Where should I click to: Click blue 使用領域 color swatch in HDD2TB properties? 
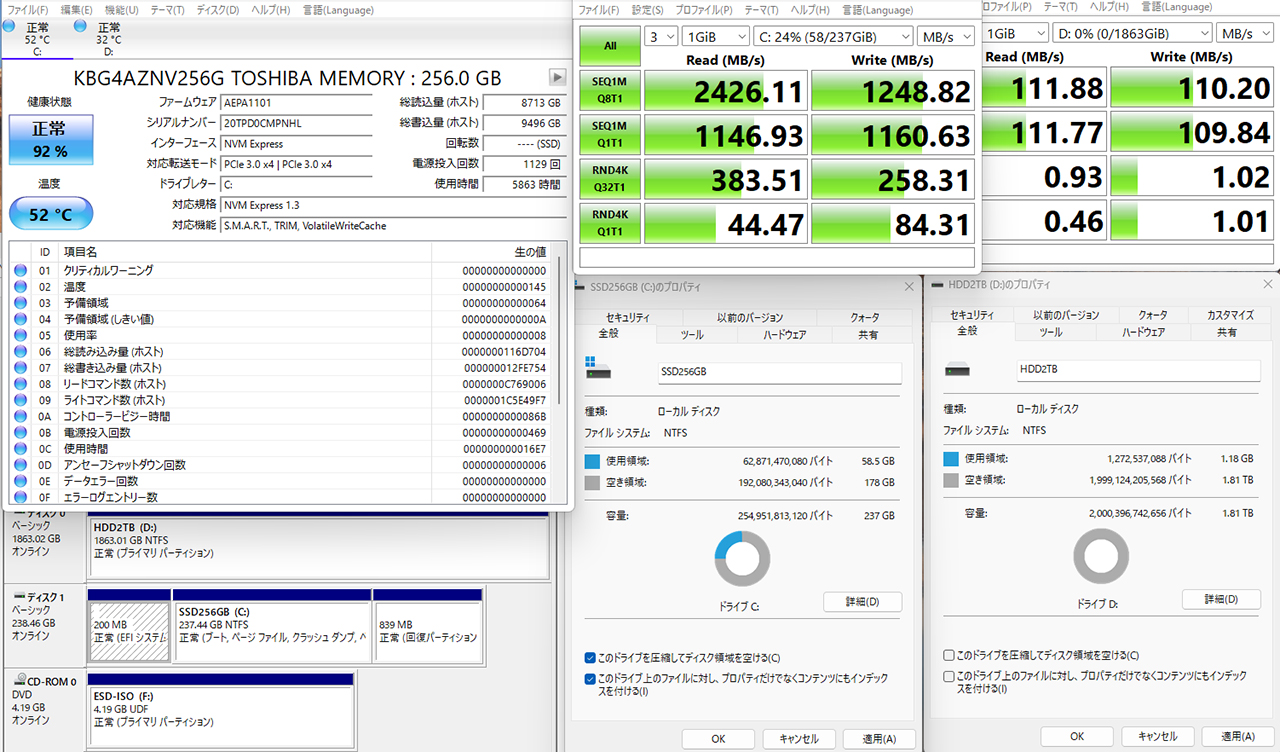click(952, 459)
